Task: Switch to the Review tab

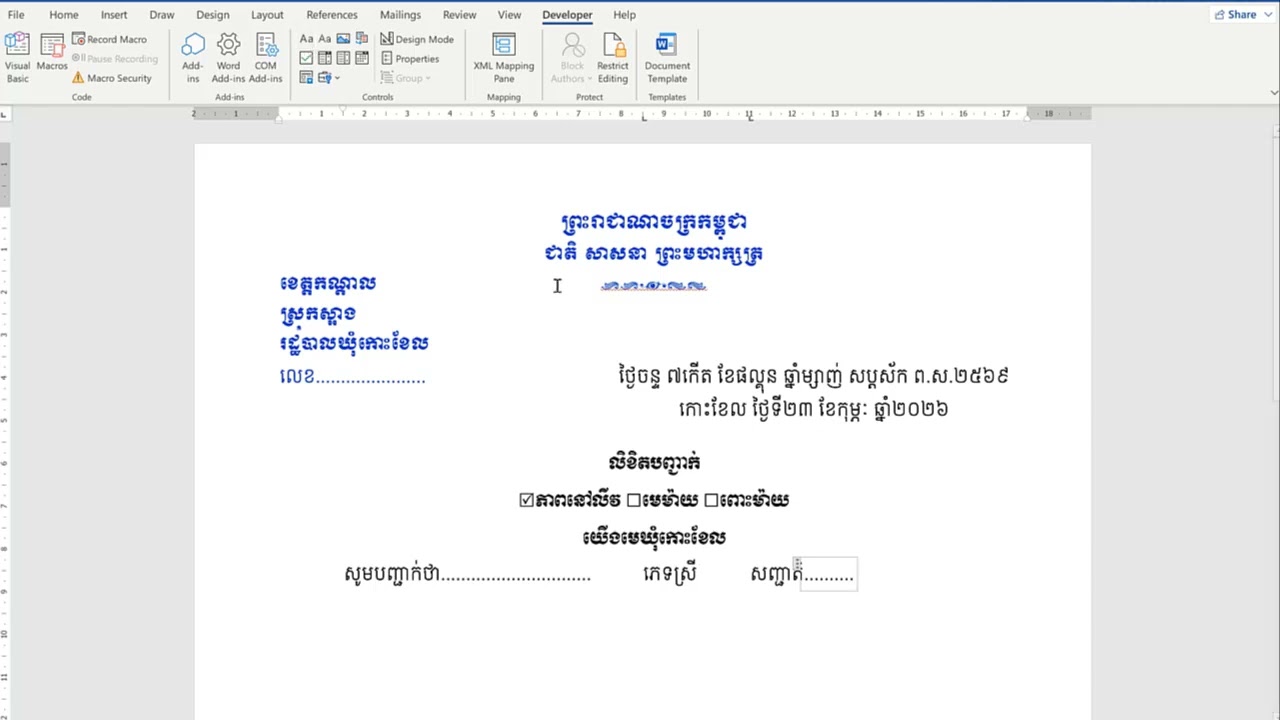Action: 459,14
